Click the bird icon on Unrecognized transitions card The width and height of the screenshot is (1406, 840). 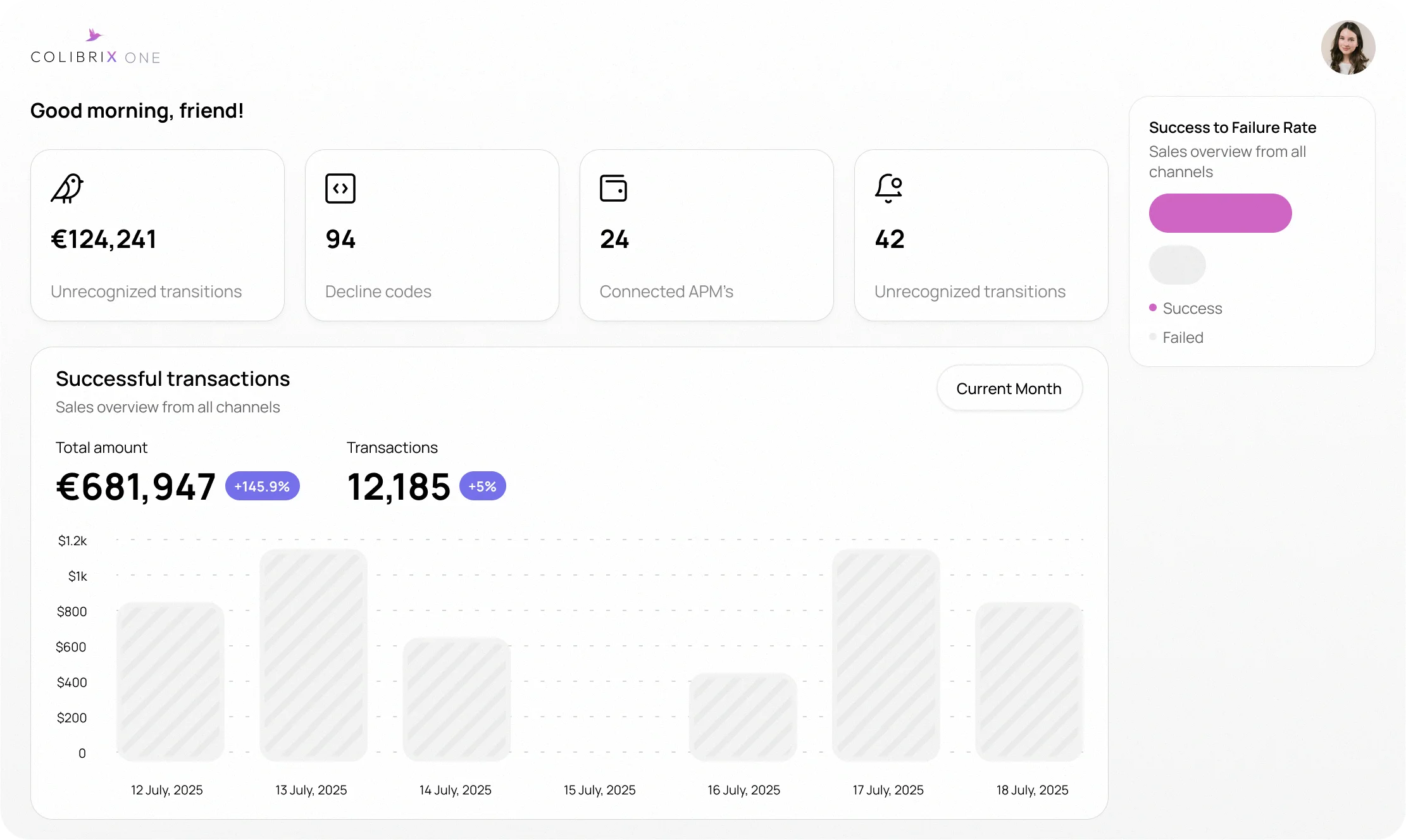click(x=68, y=188)
